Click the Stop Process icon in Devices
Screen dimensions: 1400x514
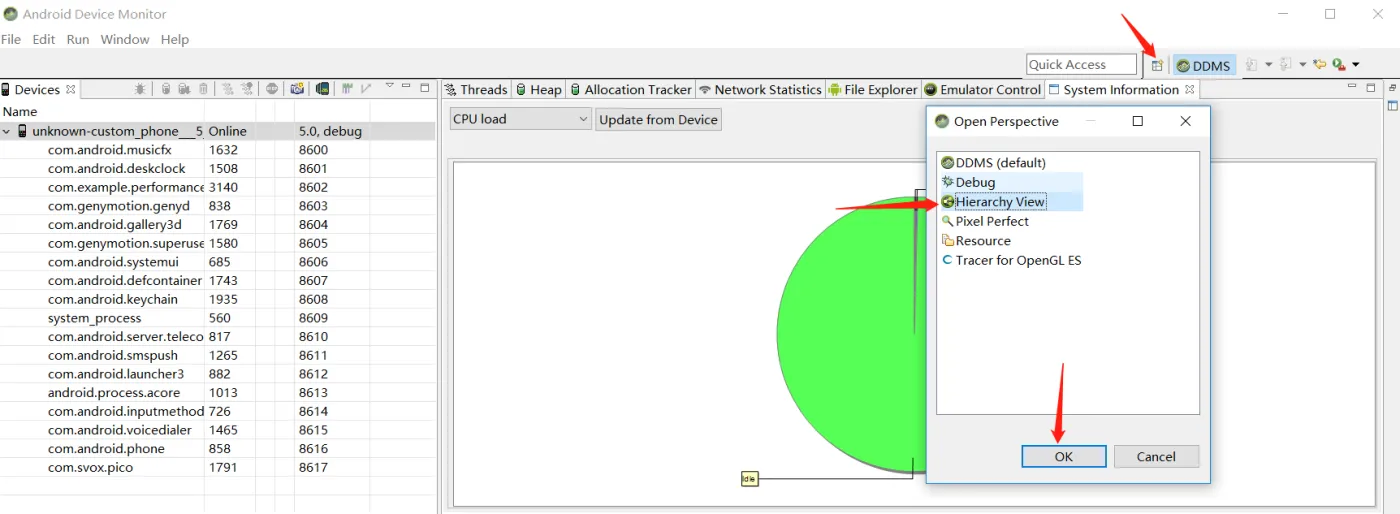[272, 88]
